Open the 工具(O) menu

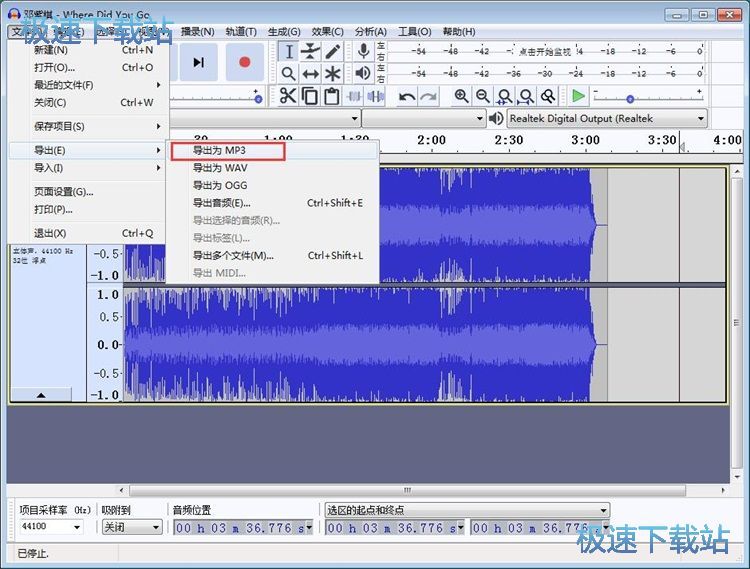point(414,32)
